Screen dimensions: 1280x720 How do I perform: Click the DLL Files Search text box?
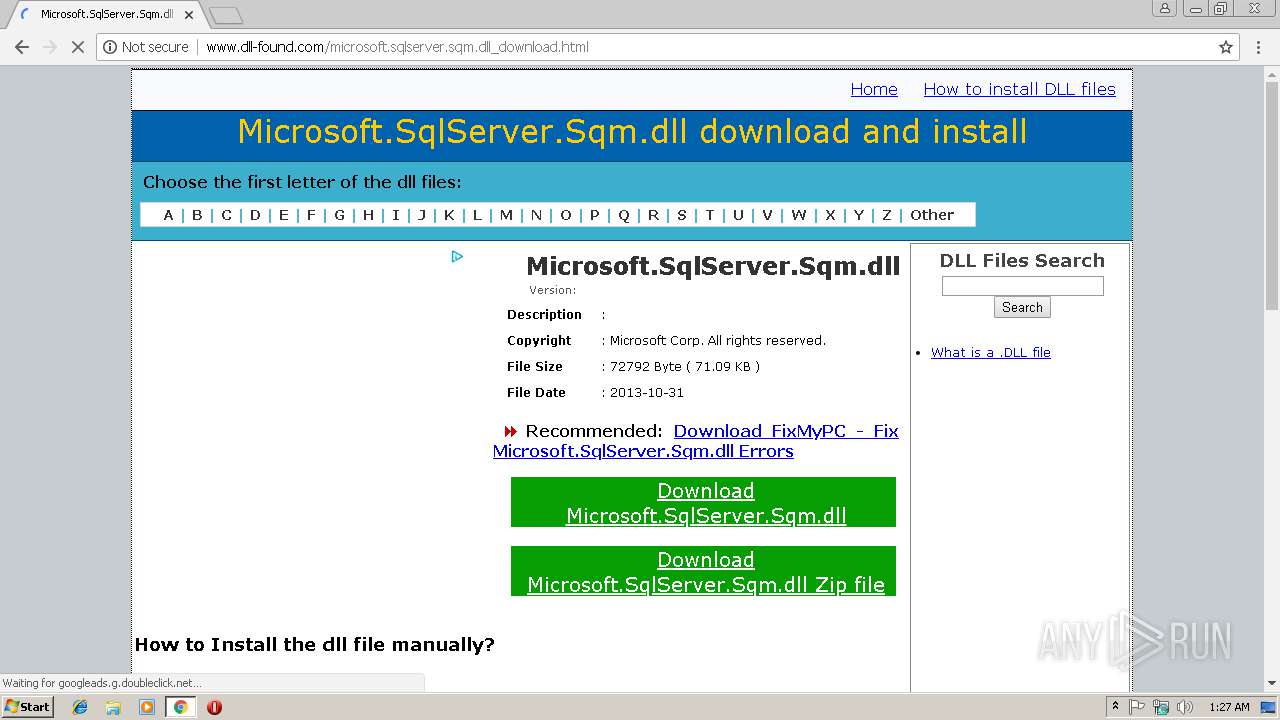(x=1022, y=286)
